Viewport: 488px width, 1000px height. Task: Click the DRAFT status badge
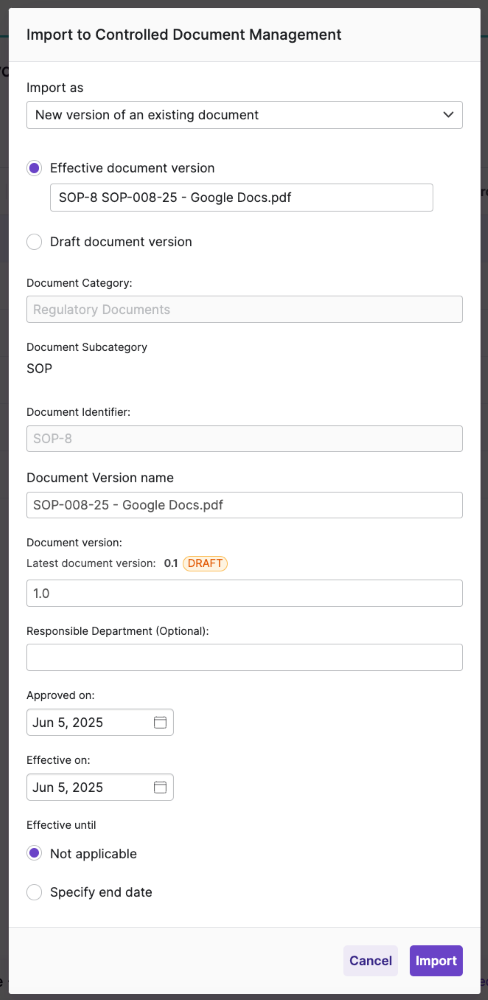(205, 564)
